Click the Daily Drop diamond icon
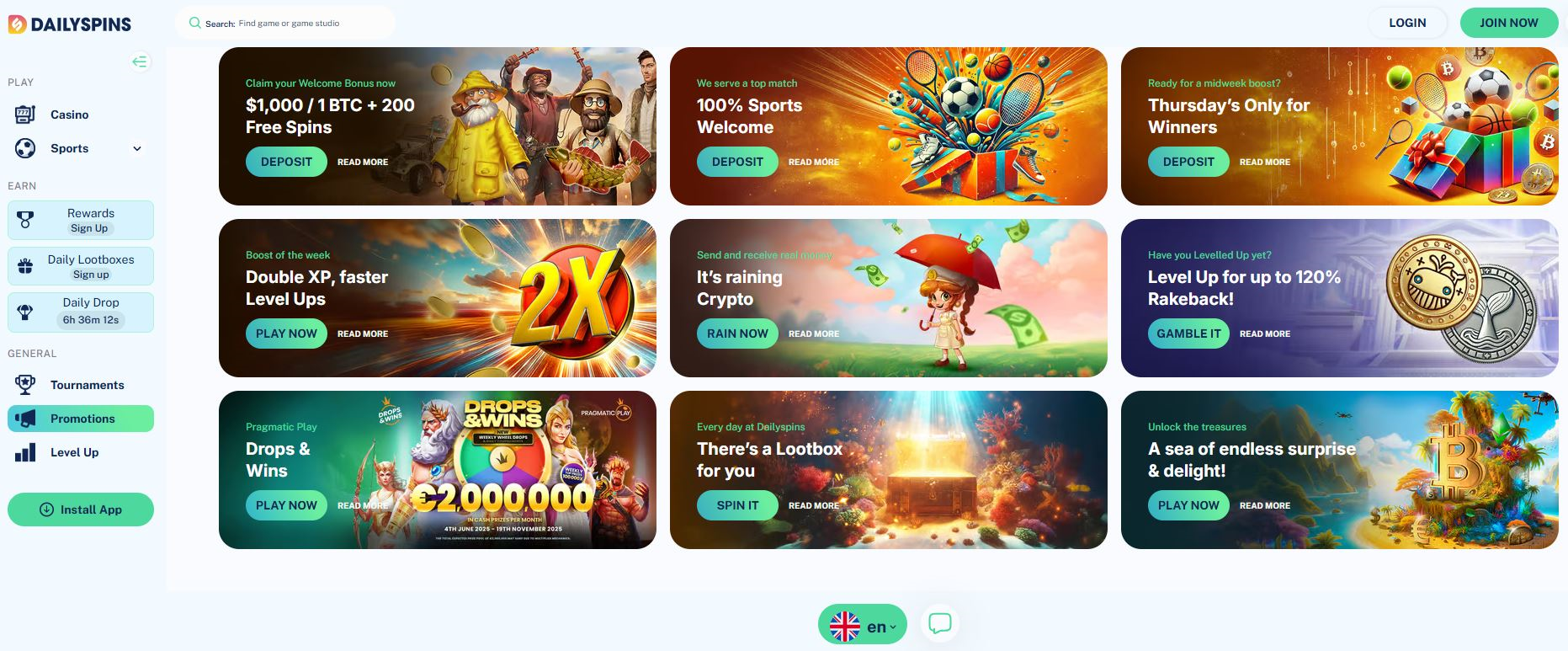Image resolution: width=1568 pixels, height=651 pixels. click(25, 312)
